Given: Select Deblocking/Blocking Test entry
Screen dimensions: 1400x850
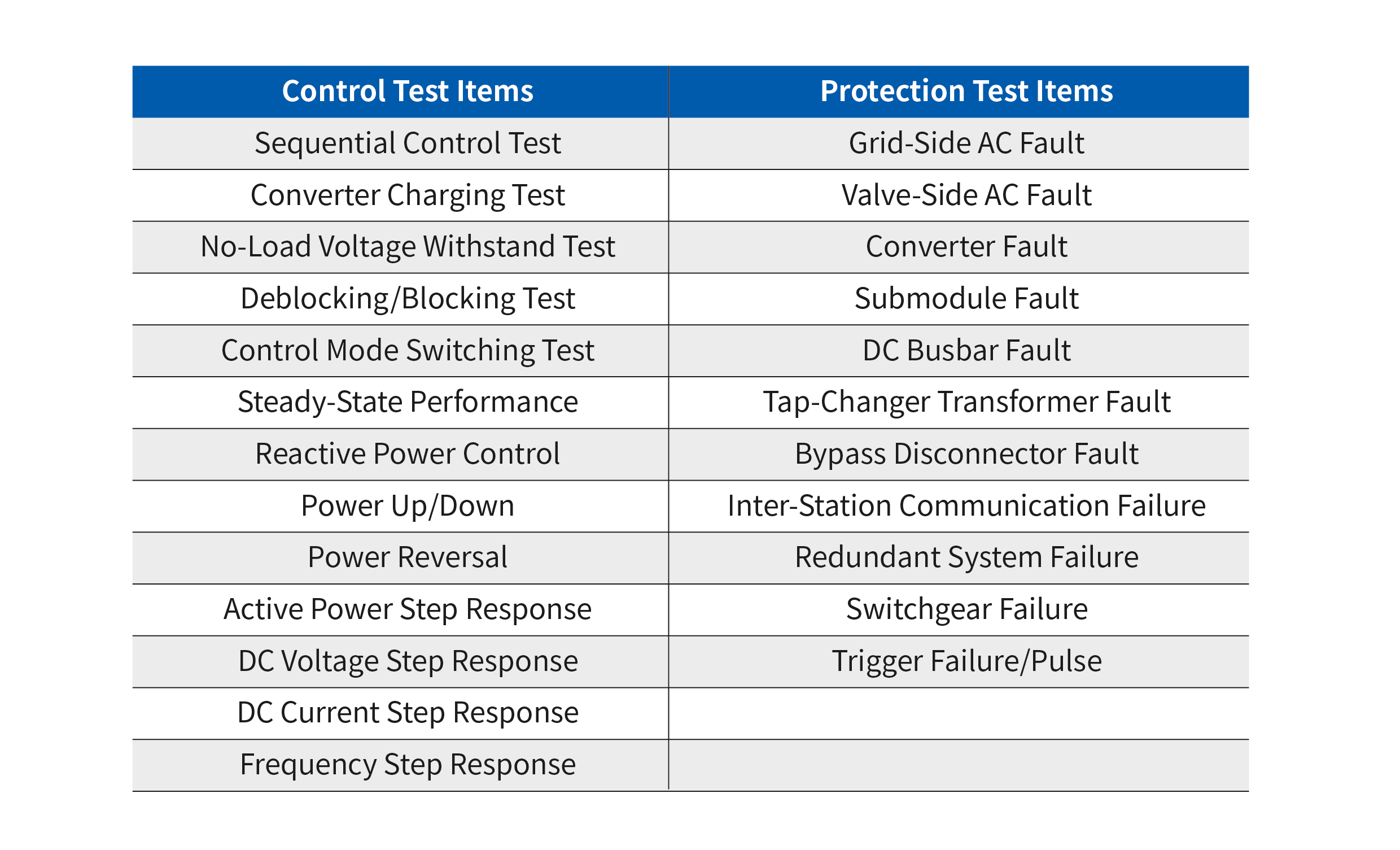Looking at the screenshot, I should (408, 299).
